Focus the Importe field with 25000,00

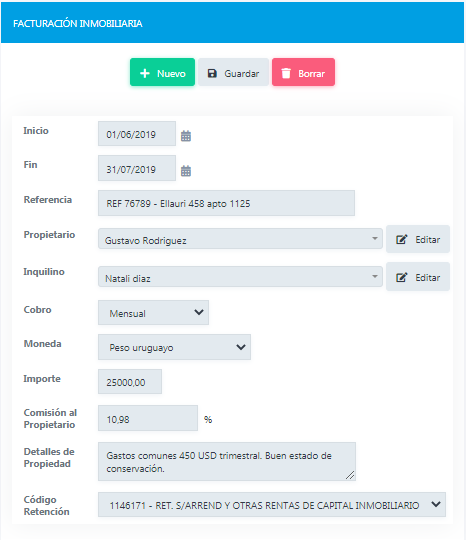[130, 382]
